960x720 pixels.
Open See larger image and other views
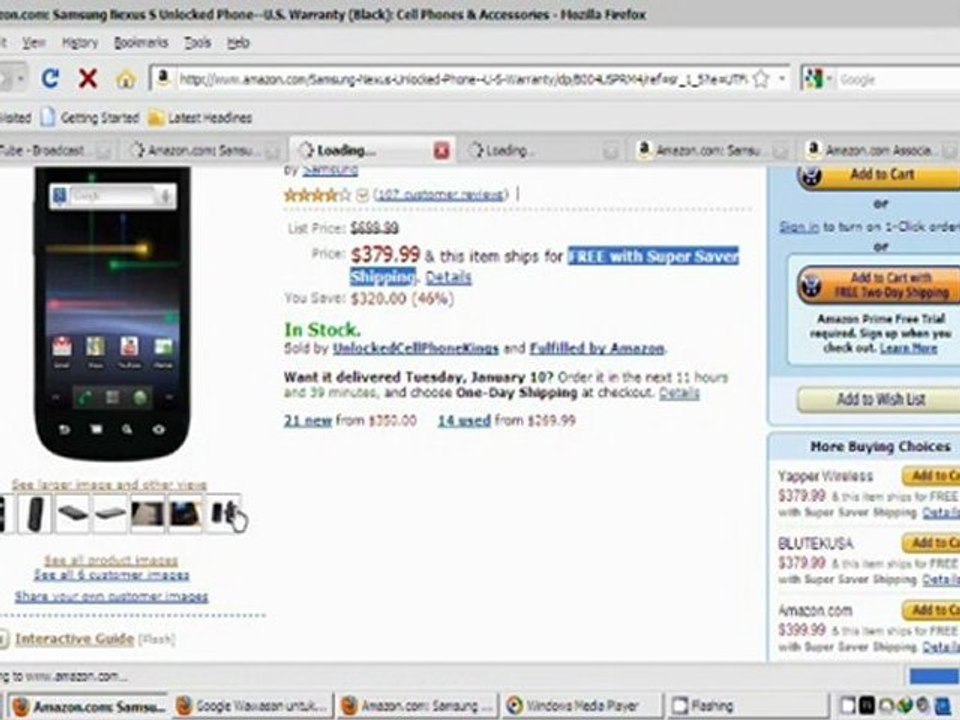[x=109, y=484]
